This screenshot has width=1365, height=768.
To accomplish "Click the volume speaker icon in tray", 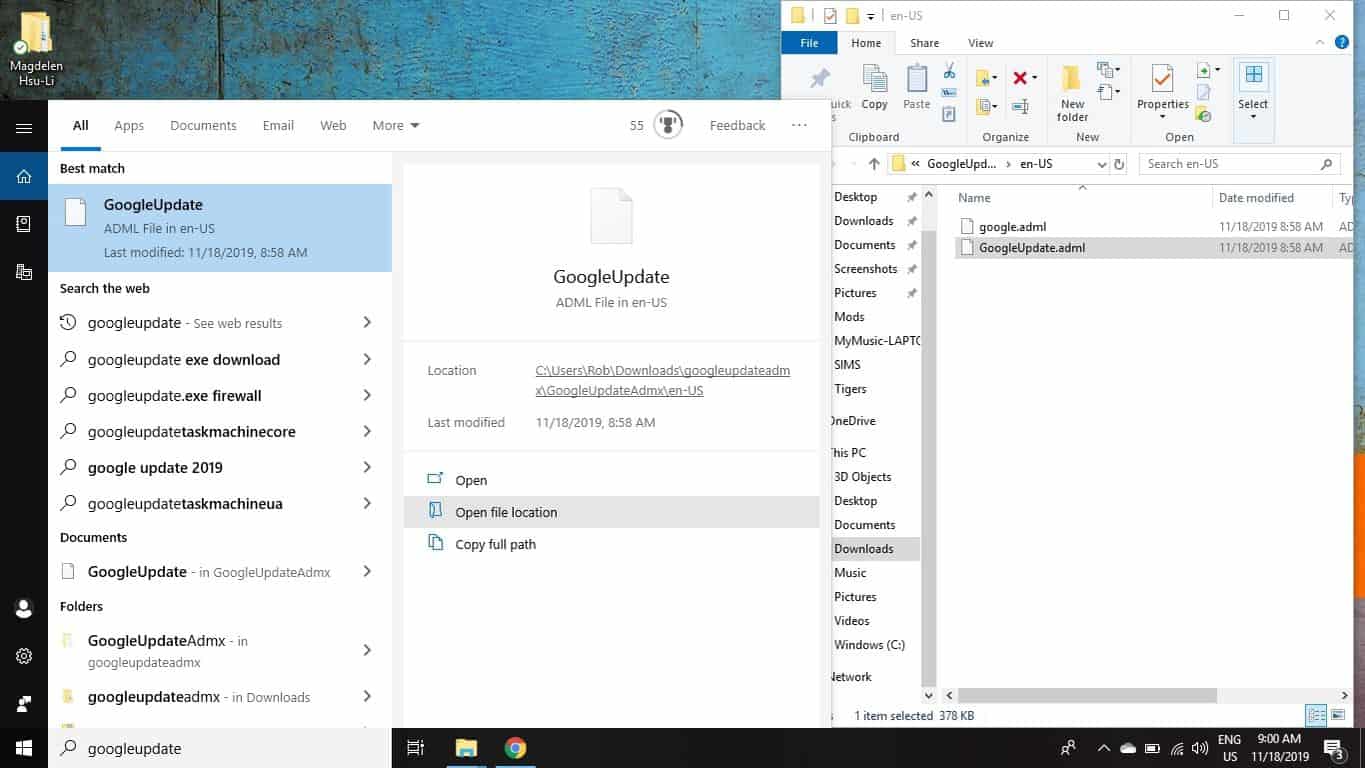I will click(1200, 748).
